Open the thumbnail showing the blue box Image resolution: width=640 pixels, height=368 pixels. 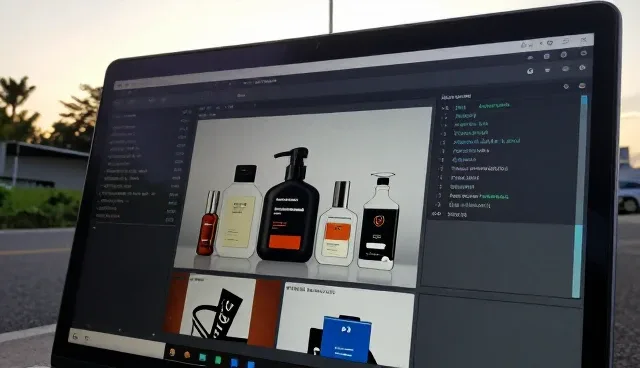tap(345, 324)
